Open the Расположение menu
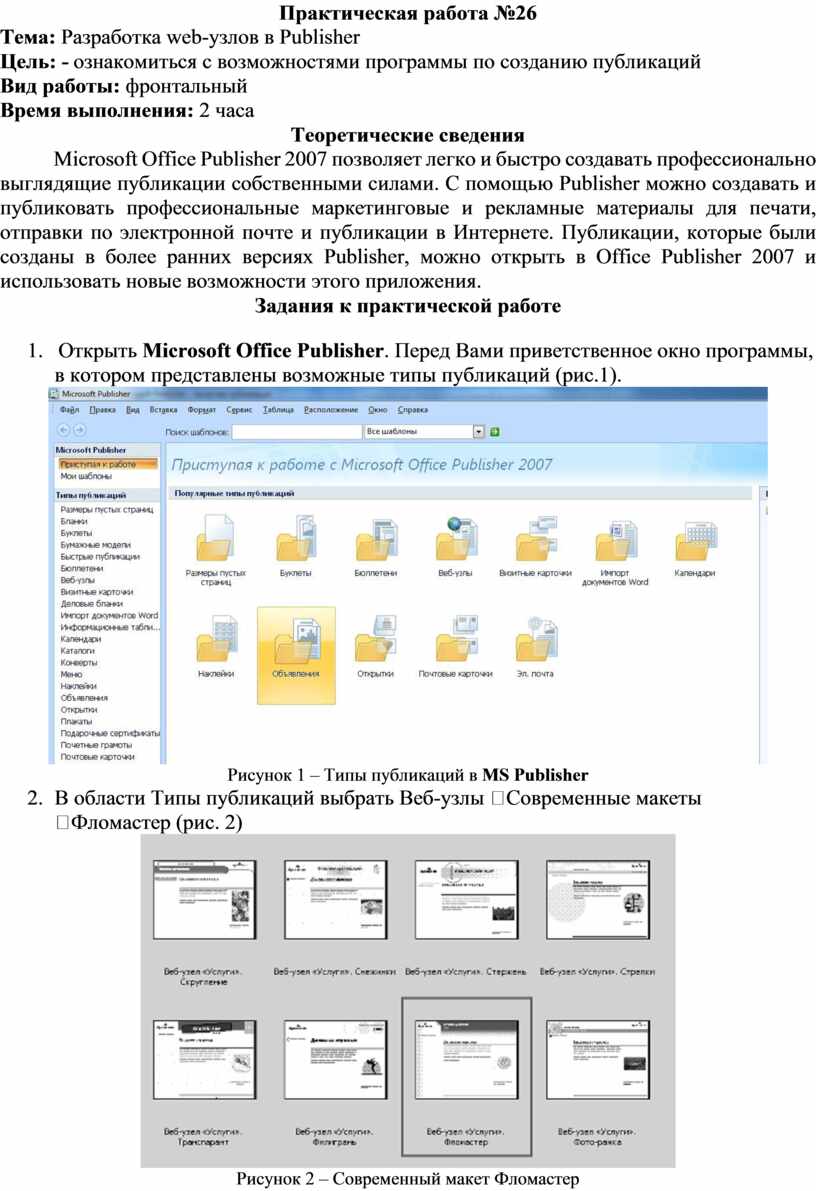Viewport: 816px width, 1191px height. (x=331, y=410)
